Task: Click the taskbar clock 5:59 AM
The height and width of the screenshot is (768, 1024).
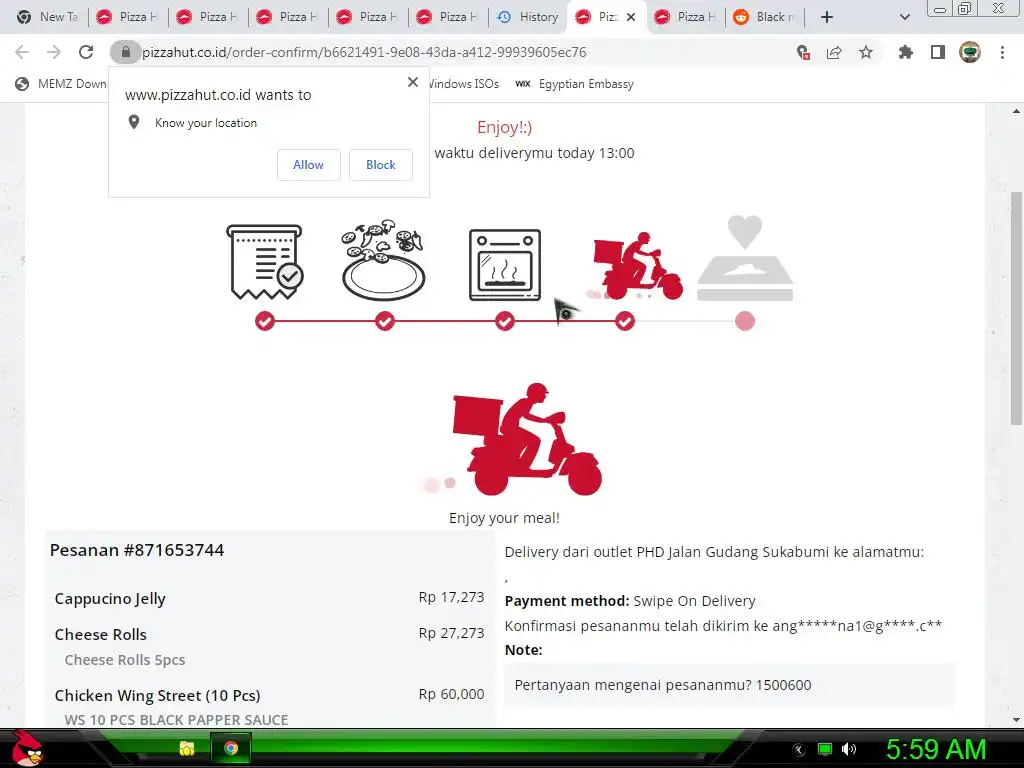Action: point(936,749)
